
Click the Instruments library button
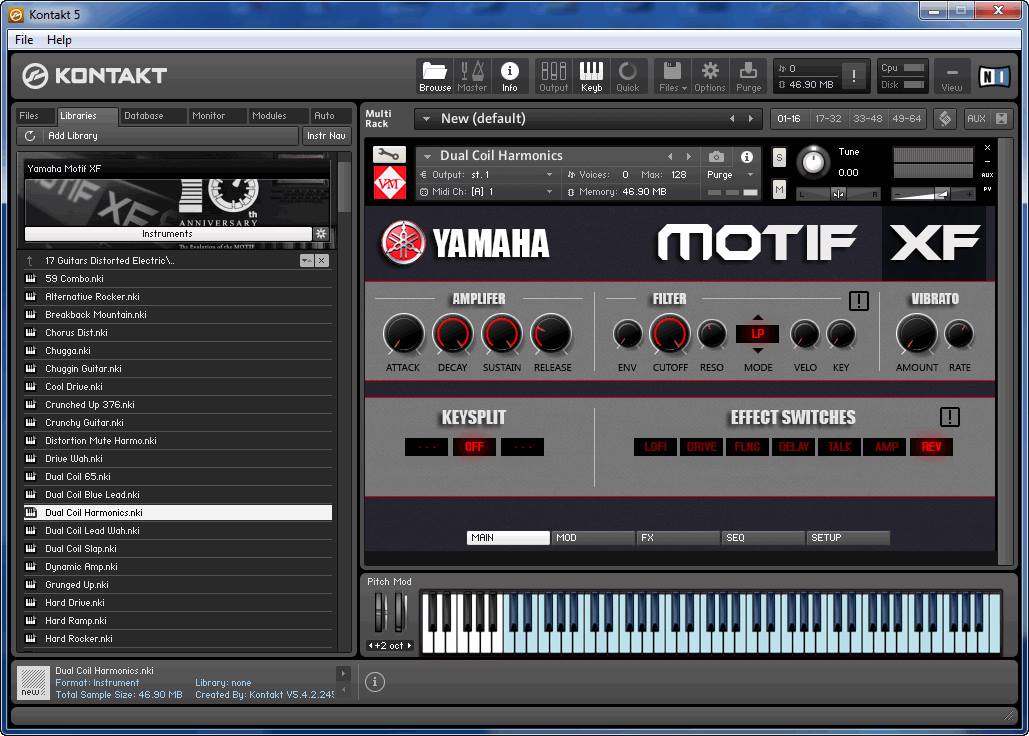[167, 234]
